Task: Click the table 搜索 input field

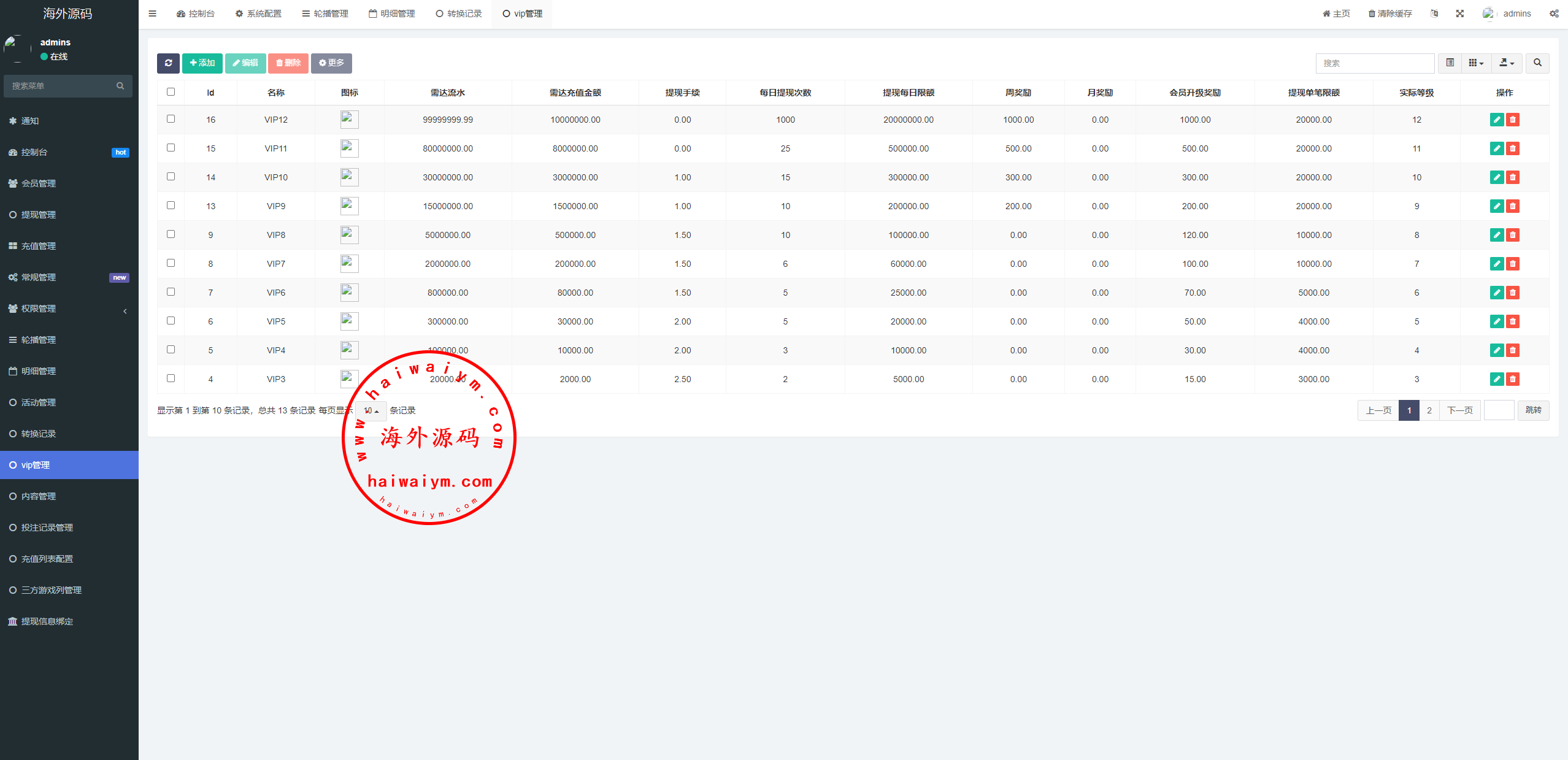Action: point(1374,63)
